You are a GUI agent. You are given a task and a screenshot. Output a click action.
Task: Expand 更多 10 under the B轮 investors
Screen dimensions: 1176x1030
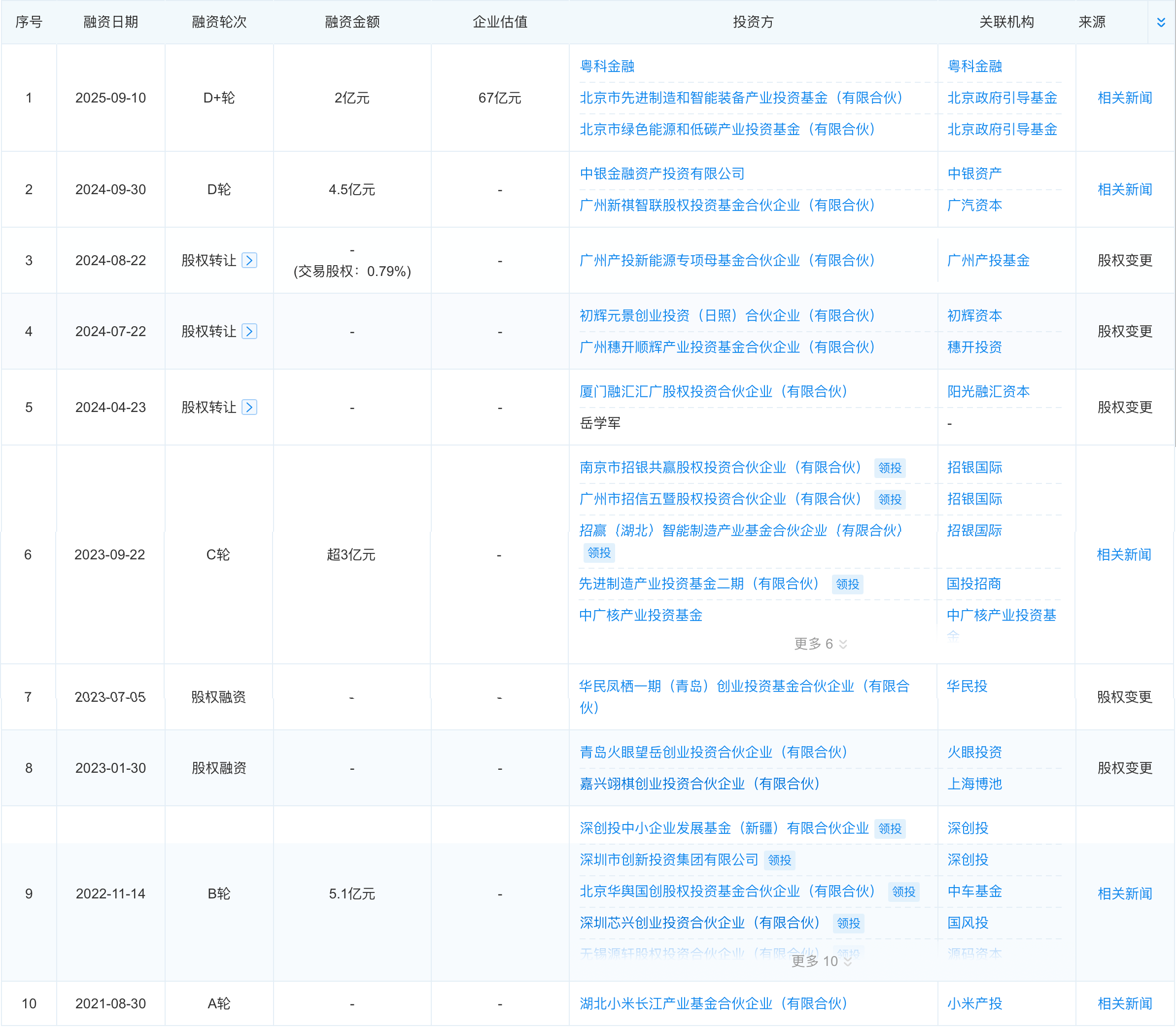click(822, 961)
